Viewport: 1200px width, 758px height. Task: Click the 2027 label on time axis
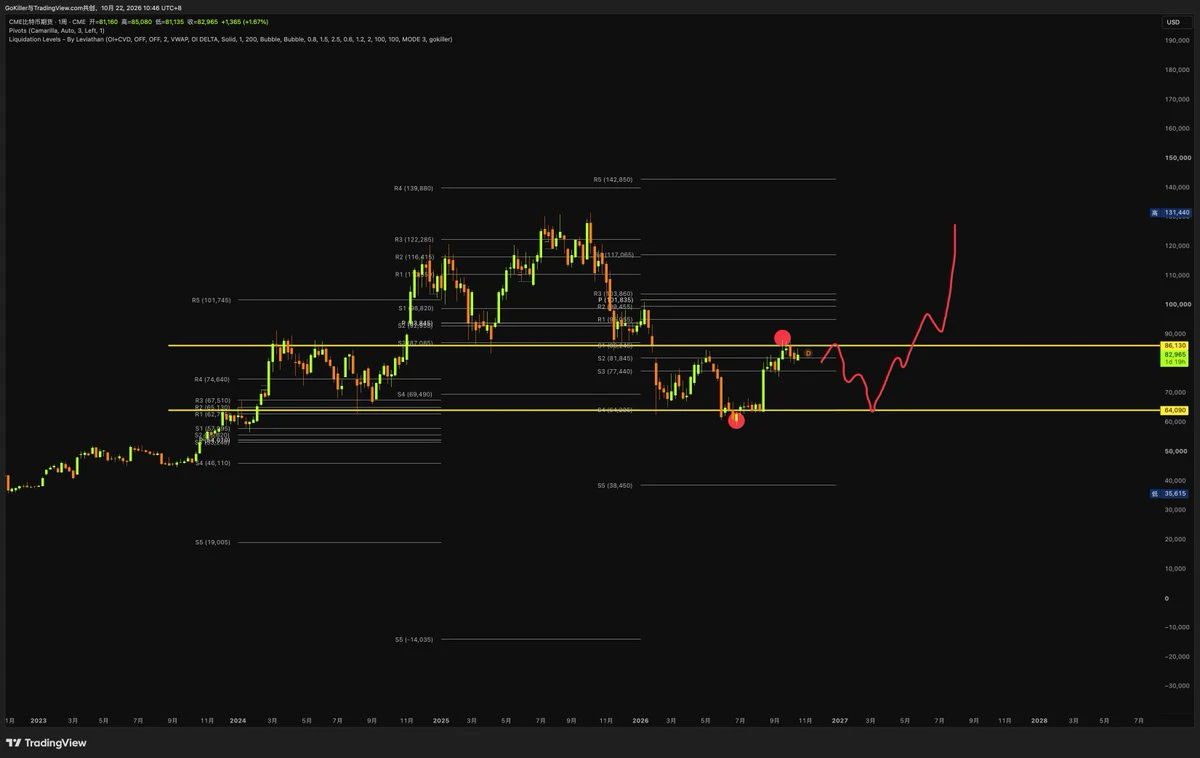coord(840,720)
